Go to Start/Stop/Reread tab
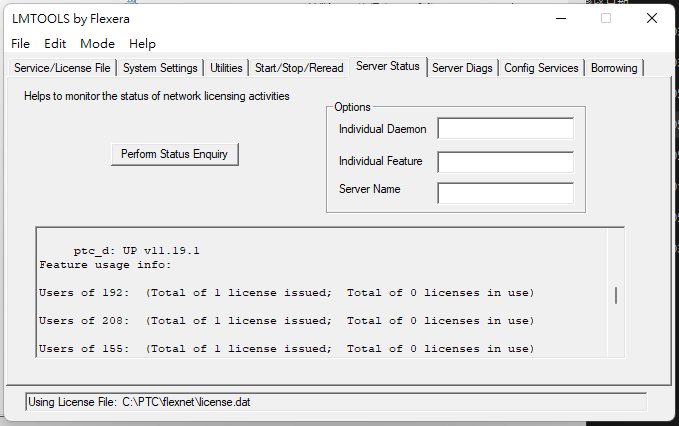Screen dimensions: 679x426 tap(297, 68)
